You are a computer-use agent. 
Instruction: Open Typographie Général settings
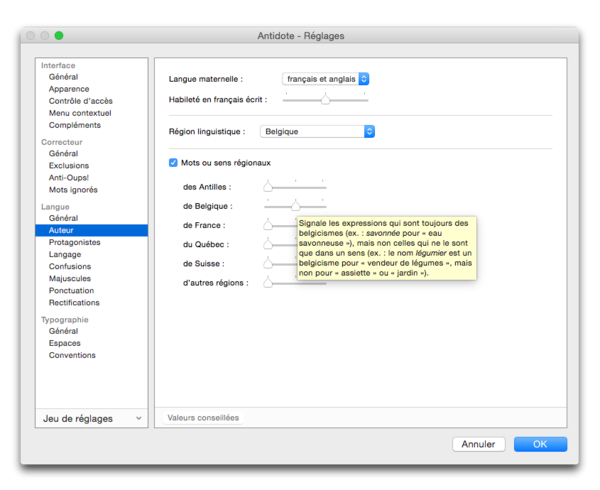64,331
